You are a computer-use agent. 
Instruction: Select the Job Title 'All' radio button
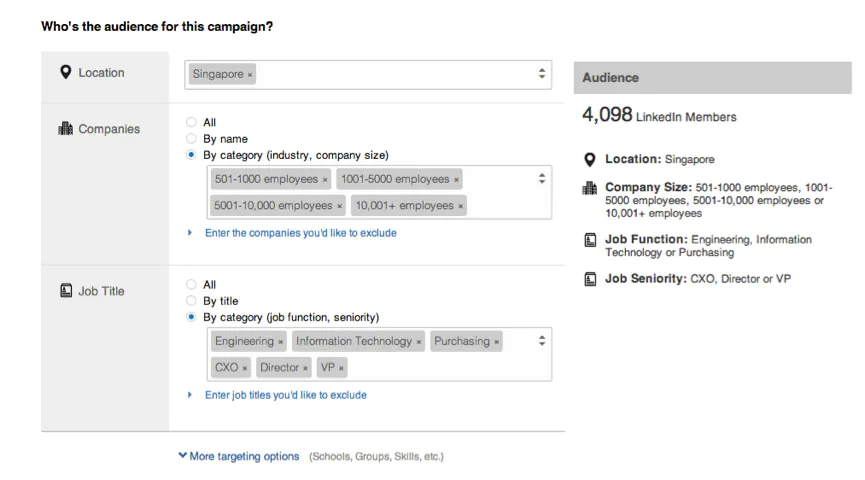click(191, 284)
